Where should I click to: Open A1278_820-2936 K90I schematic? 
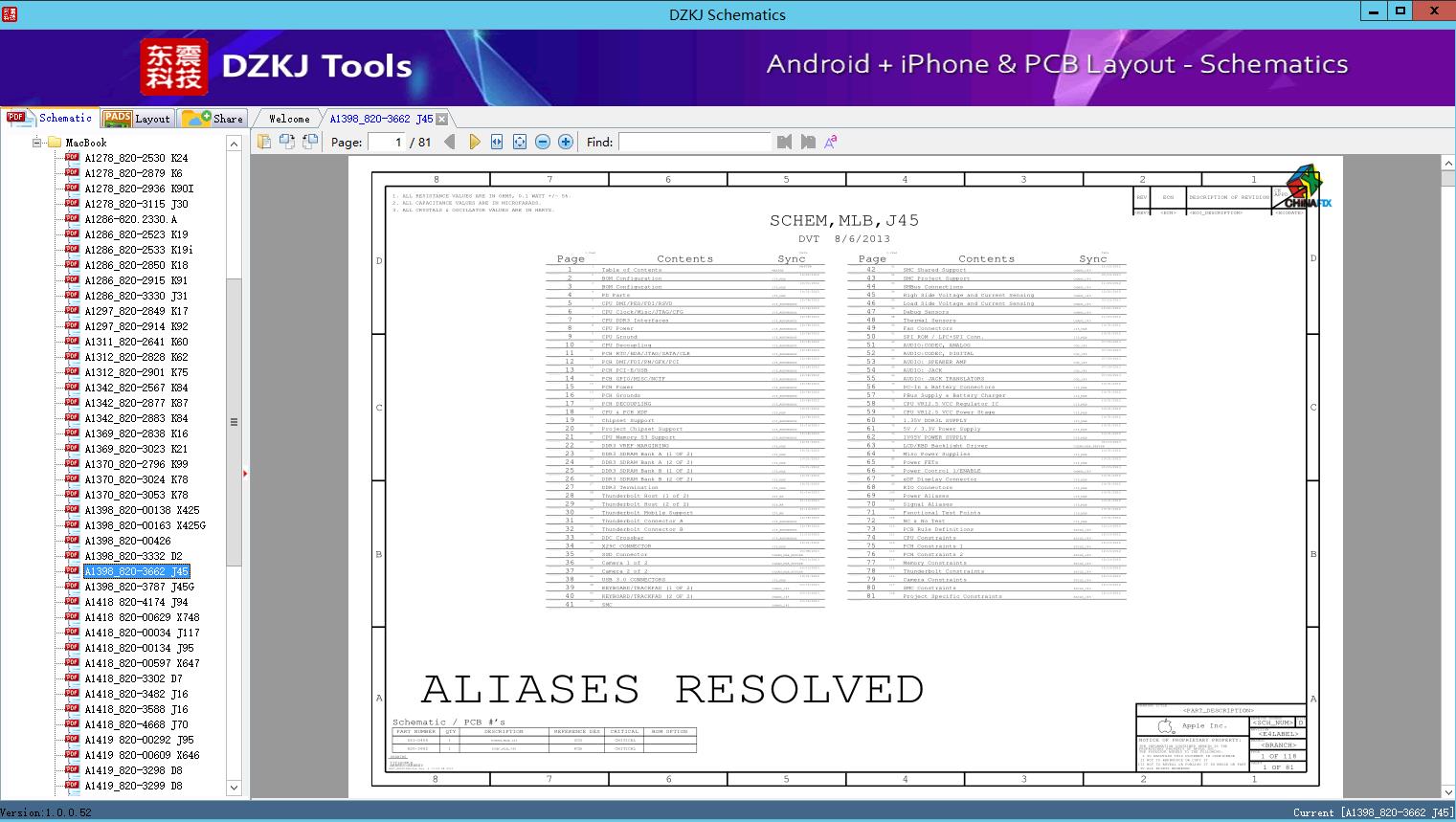click(139, 189)
